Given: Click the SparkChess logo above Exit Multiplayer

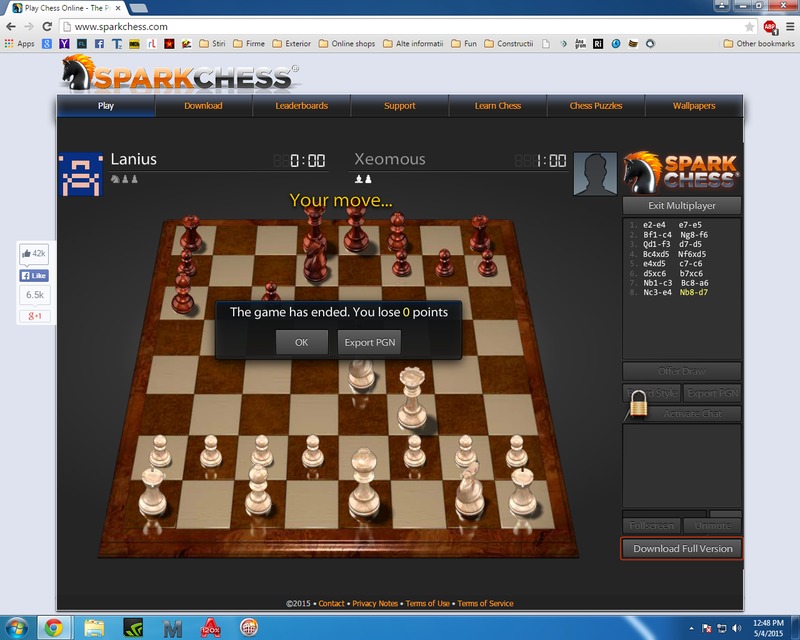Looking at the screenshot, I should click(681, 173).
